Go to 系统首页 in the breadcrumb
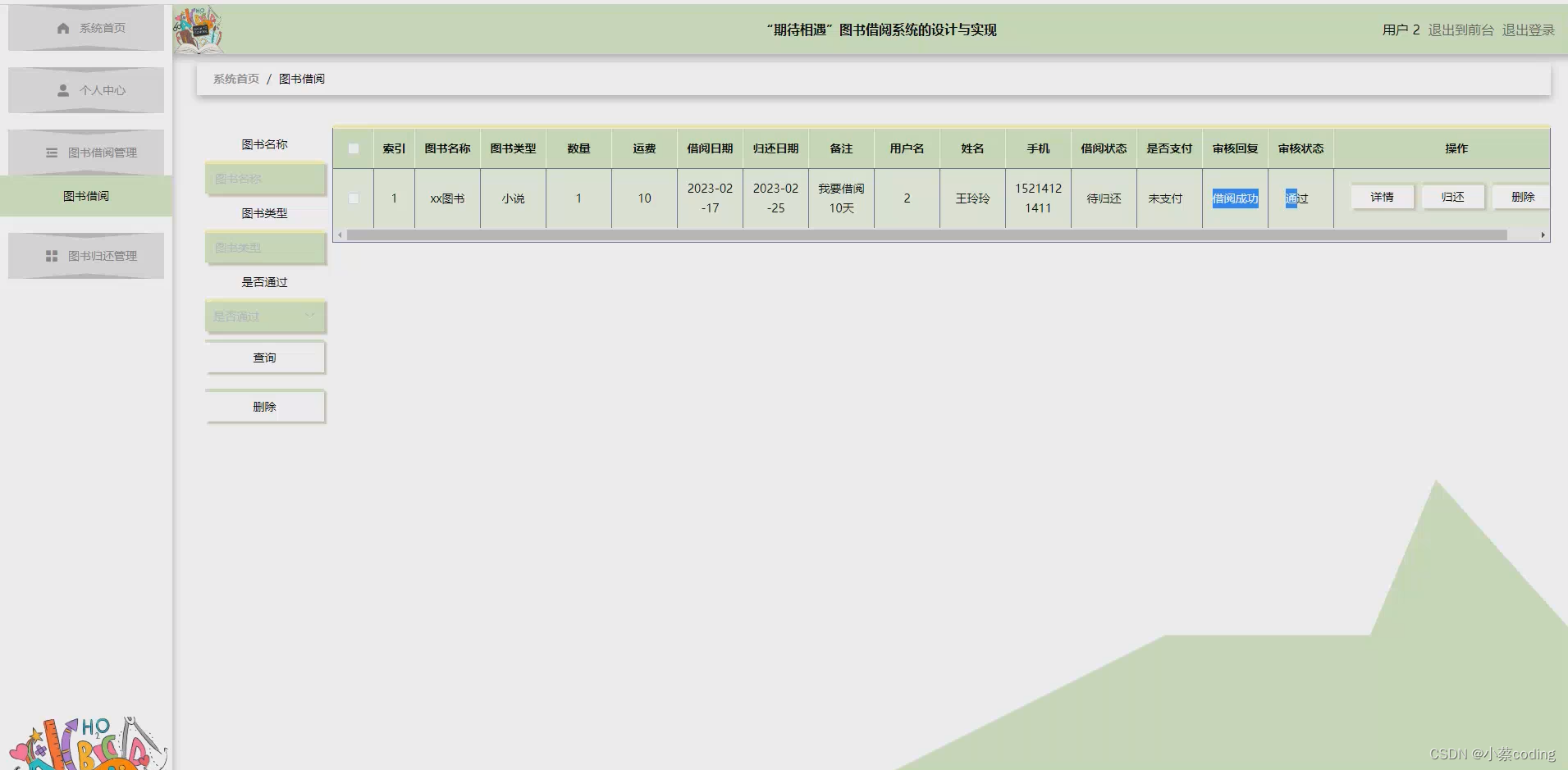This screenshot has width=1568, height=770. pos(236,79)
